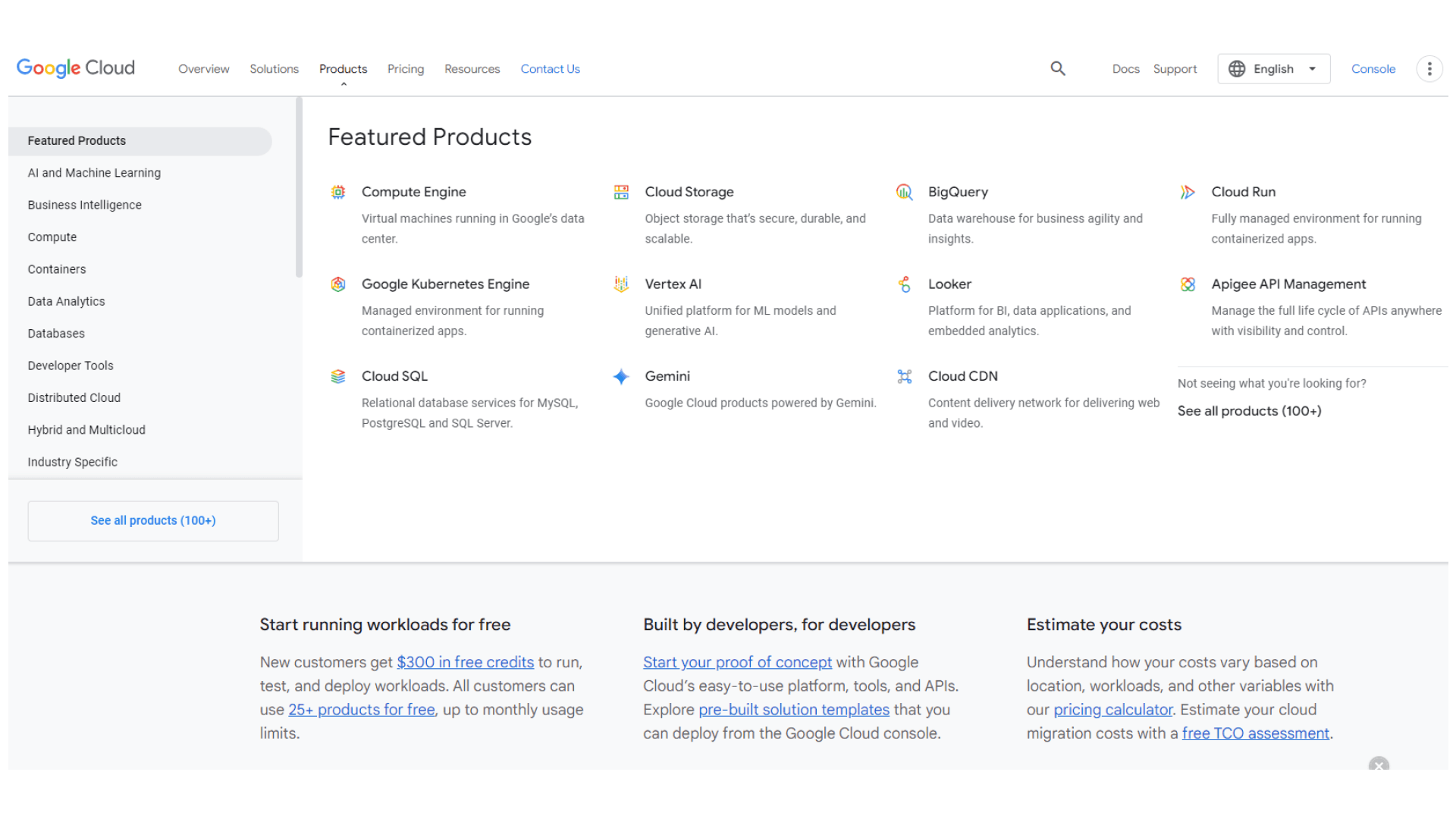The image size is (1456, 819).
Task: Open Compute Engine product title
Action: click(x=413, y=192)
